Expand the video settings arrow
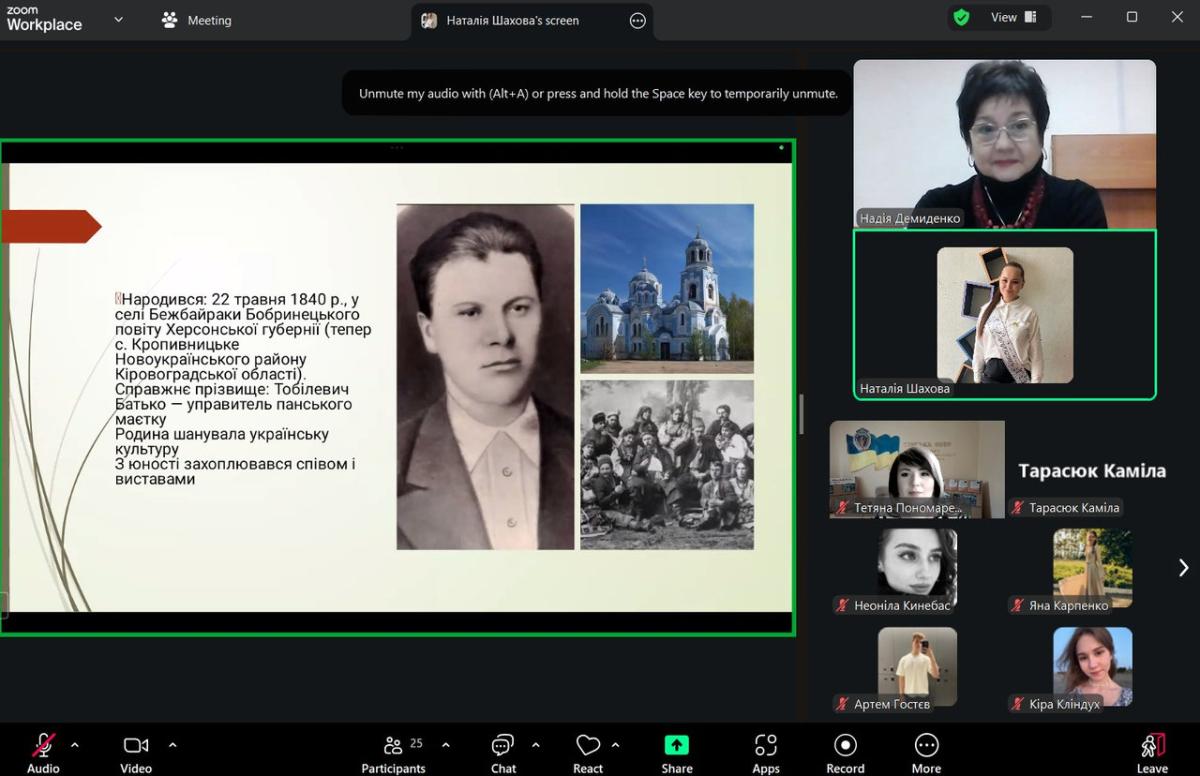 [172, 745]
